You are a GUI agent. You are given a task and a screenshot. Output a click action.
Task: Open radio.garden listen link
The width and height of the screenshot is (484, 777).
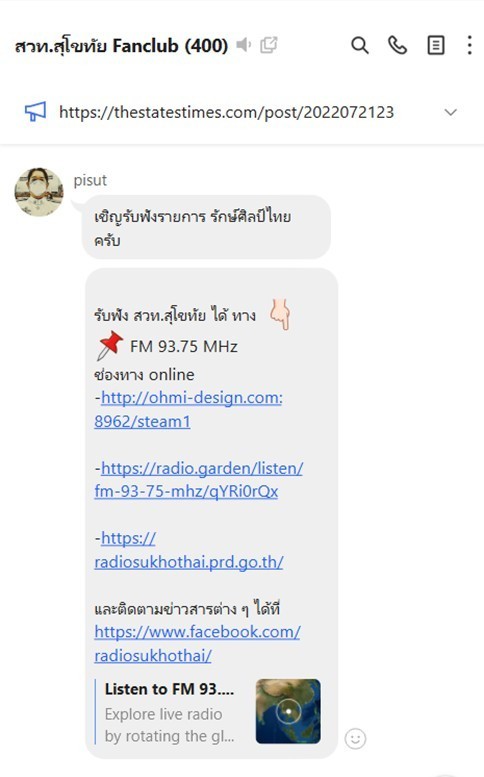(x=199, y=480)
